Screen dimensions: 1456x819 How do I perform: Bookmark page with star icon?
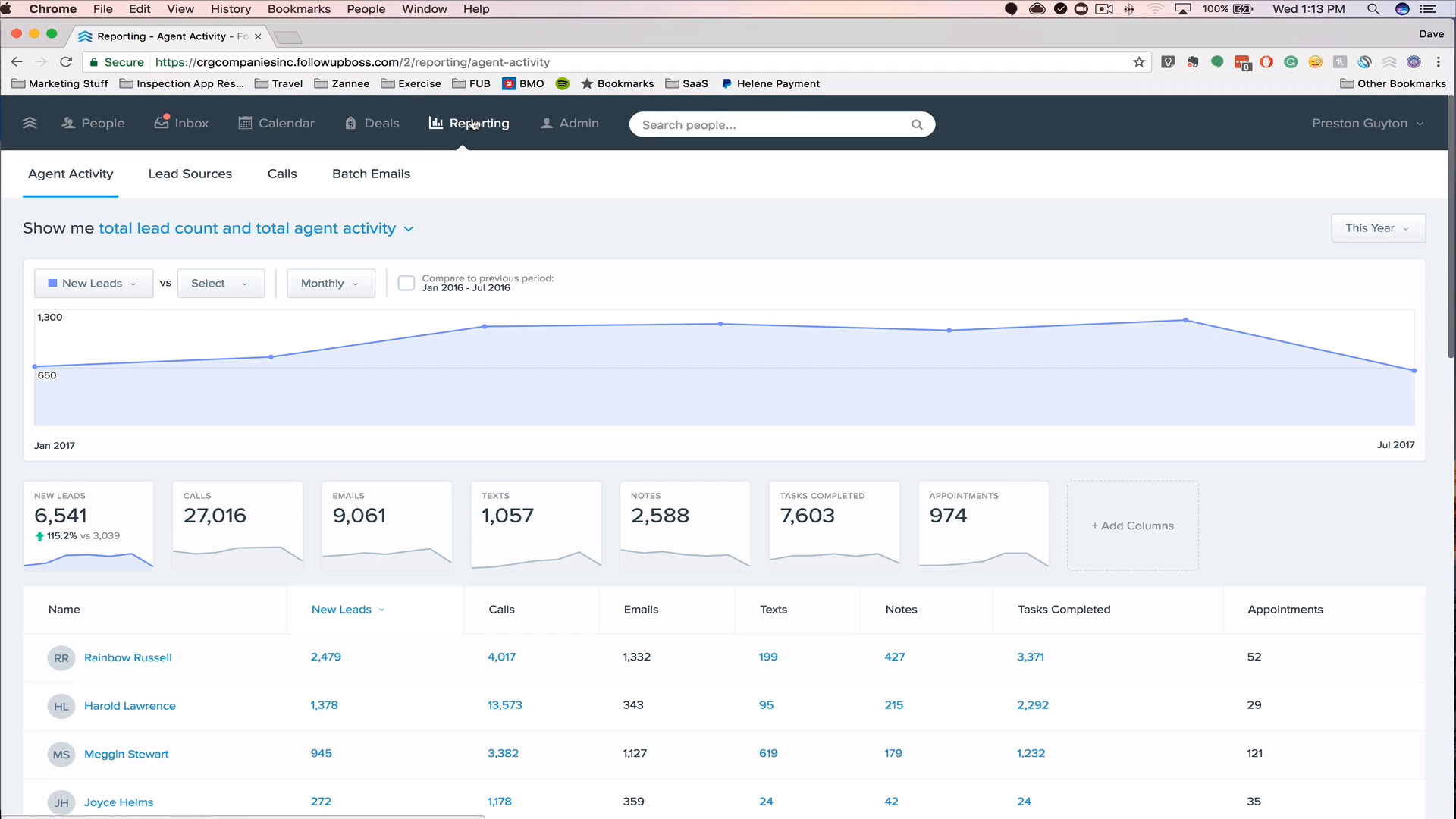pyautogui.click(x=1138, y=62)
